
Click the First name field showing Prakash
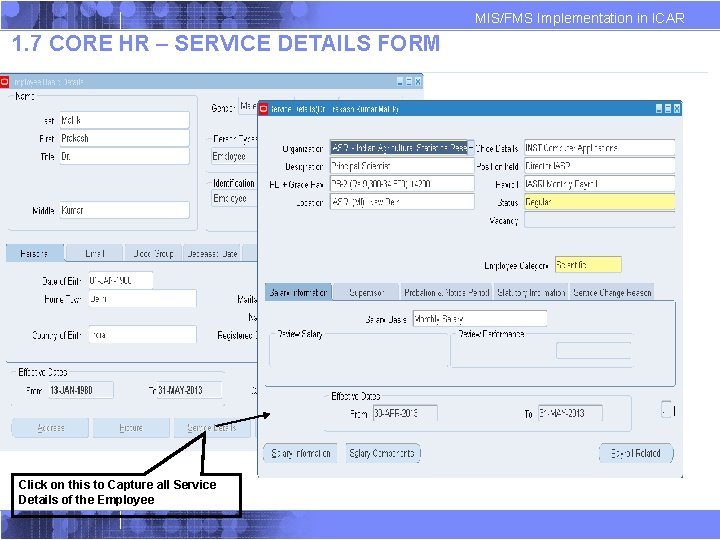124,138
